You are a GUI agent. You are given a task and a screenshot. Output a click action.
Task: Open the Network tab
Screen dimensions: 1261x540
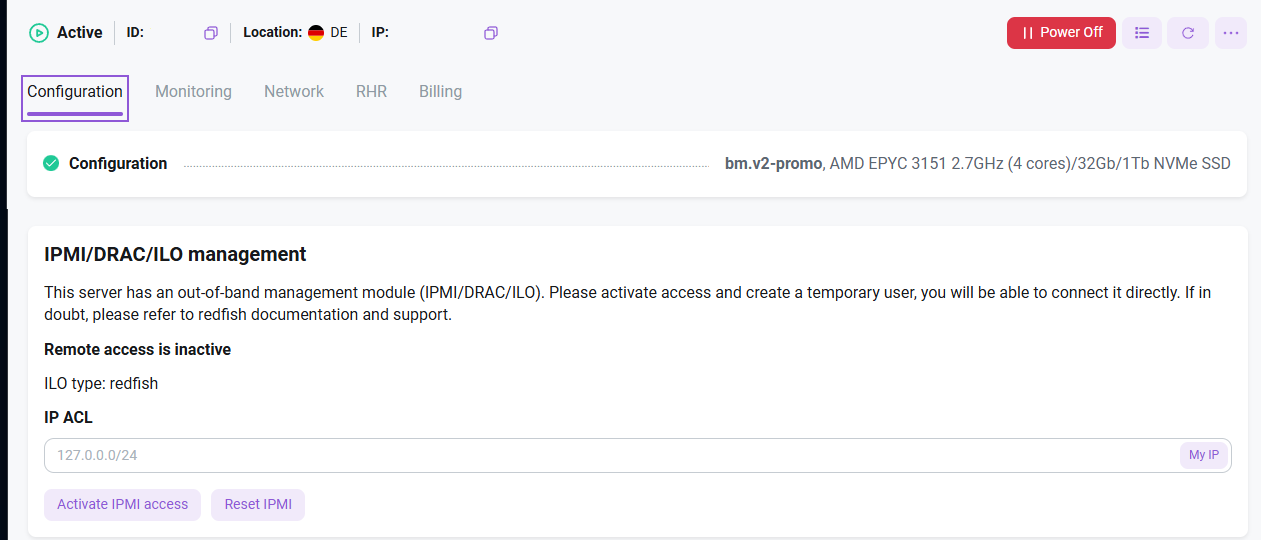click(x=294, y=91)
